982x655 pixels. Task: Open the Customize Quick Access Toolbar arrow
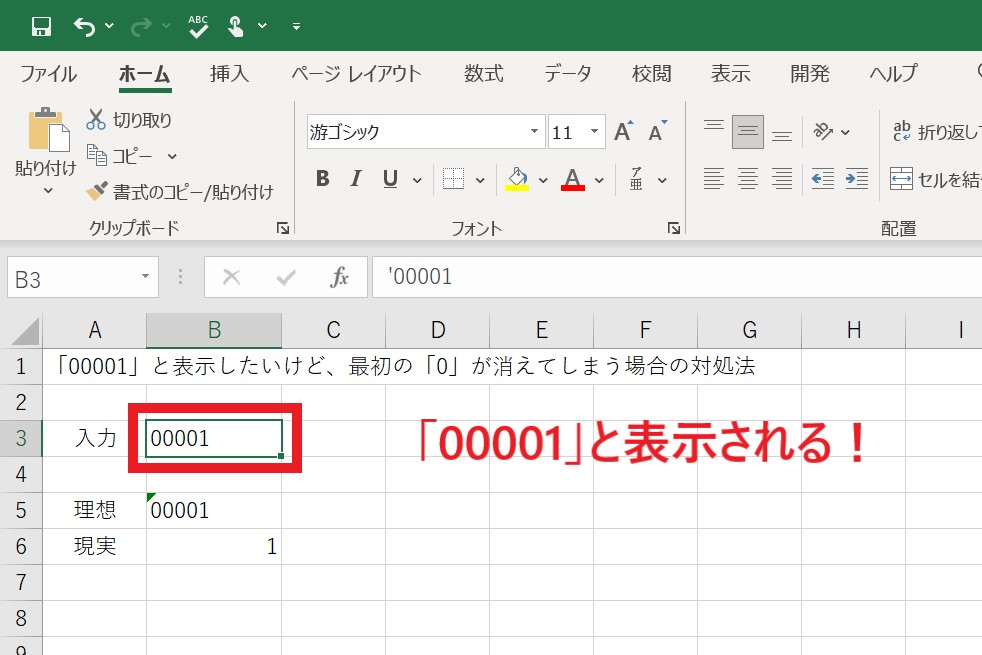click(296, 26)
